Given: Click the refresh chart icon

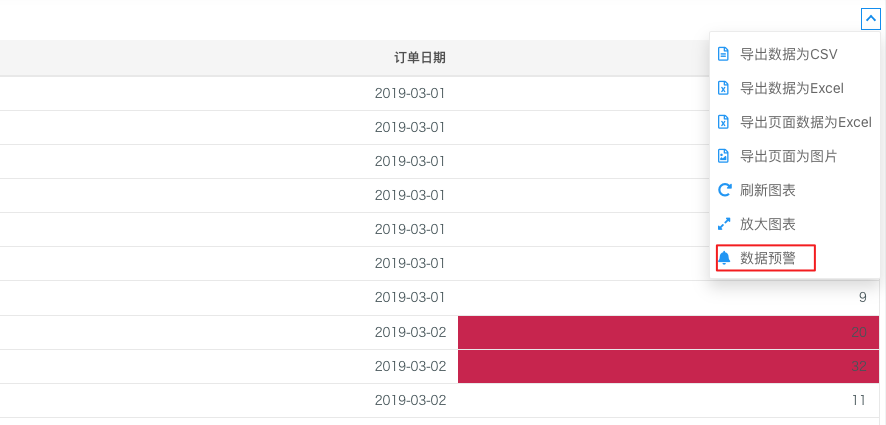Looking at the screenshot, I should [x=724, y=190].
